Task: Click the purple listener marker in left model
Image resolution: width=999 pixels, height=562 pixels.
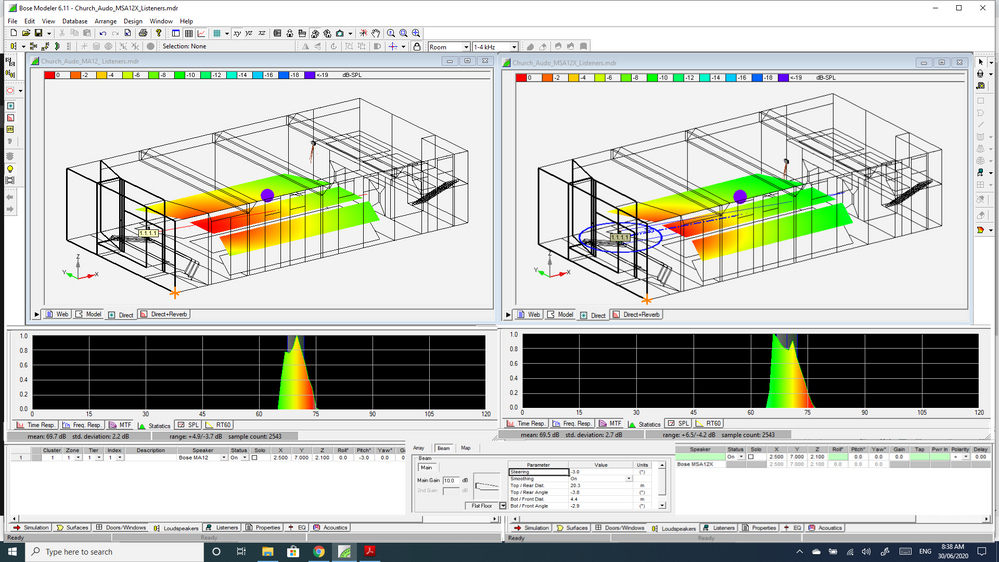Action: (268, 196)
